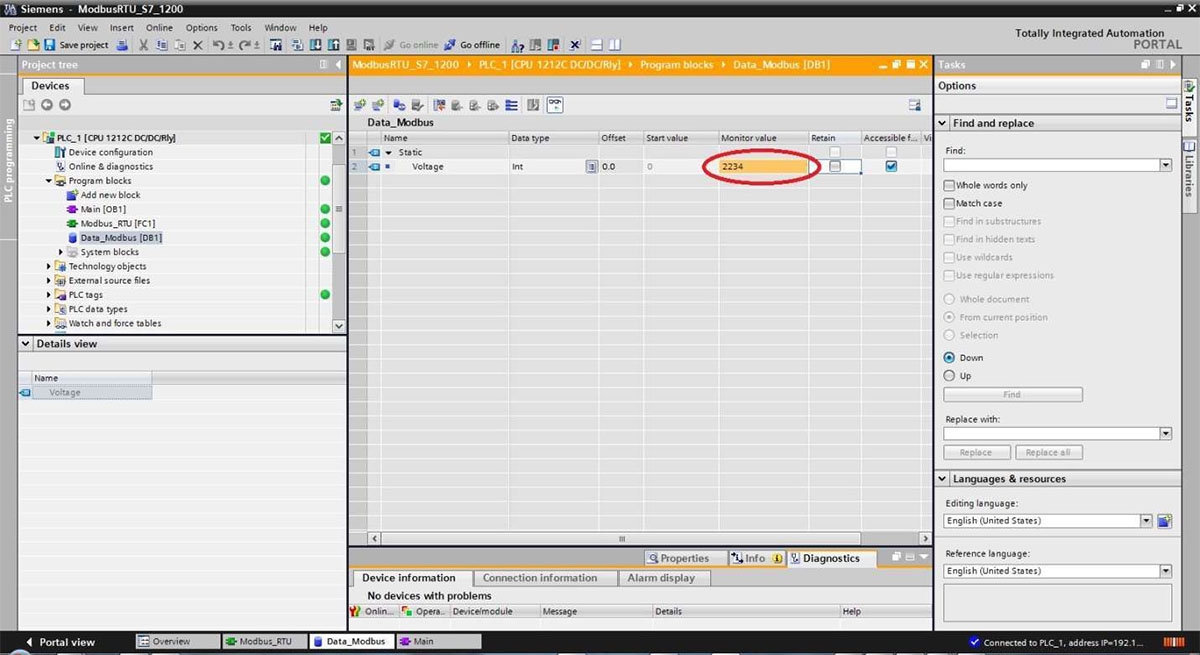1200x655 pixels.
Task: Toggle Retain checkbox for Voltage row
Action: point(835,167)
